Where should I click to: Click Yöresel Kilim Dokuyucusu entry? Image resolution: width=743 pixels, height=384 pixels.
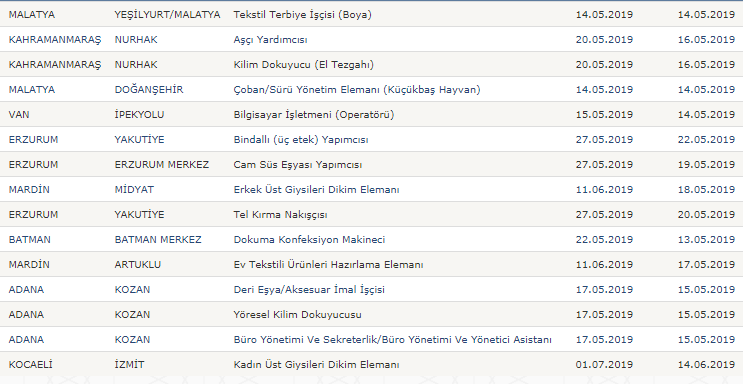point(297,315)
